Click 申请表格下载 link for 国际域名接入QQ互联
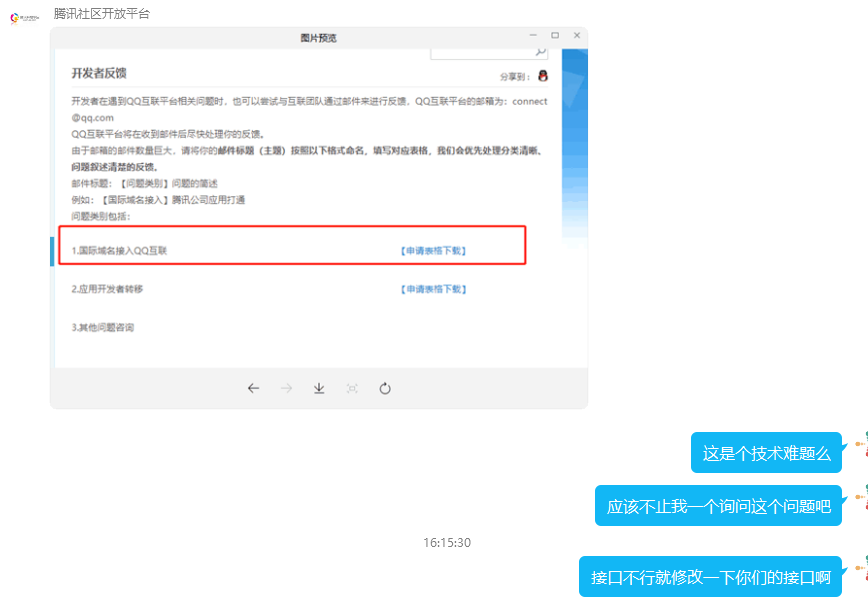The image size is (868, 597). point(433,251)
